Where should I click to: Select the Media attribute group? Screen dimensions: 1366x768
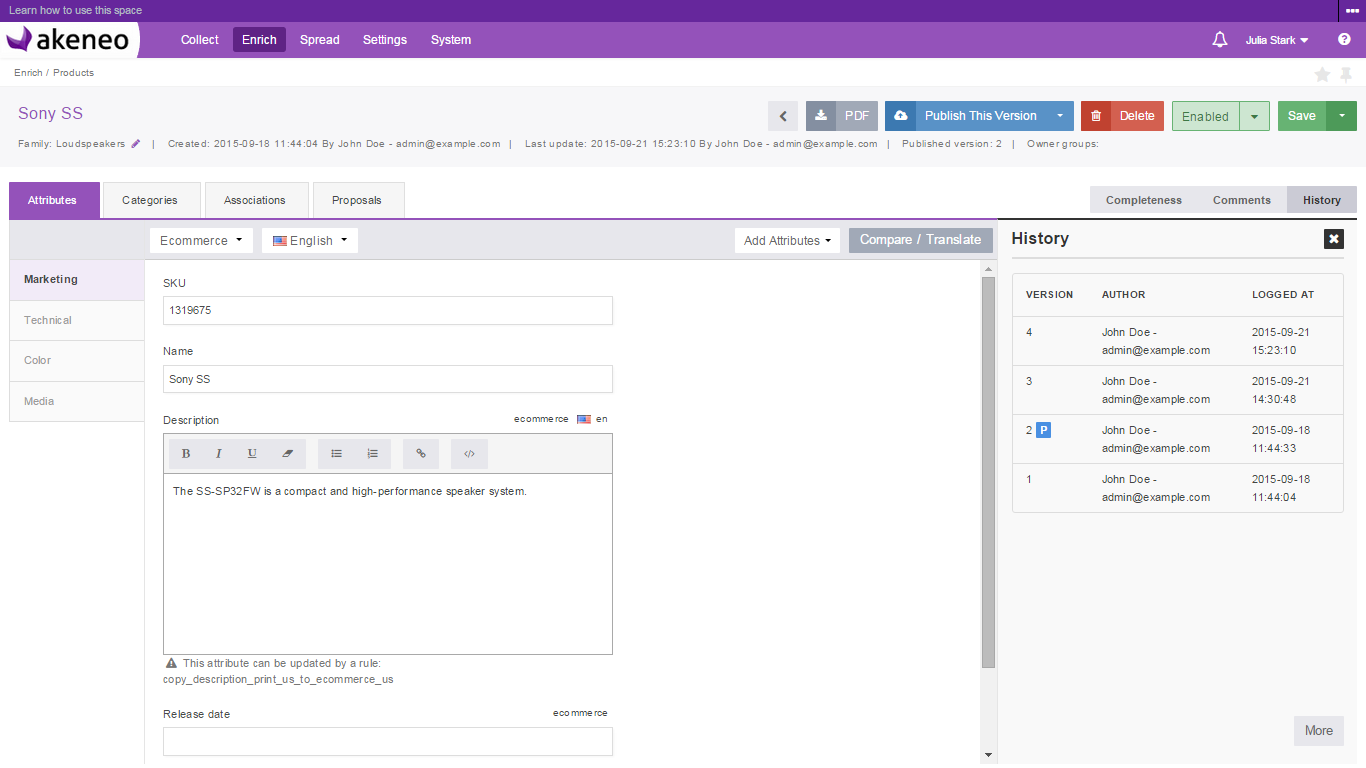pyautogui.click(x=77, y=402)
